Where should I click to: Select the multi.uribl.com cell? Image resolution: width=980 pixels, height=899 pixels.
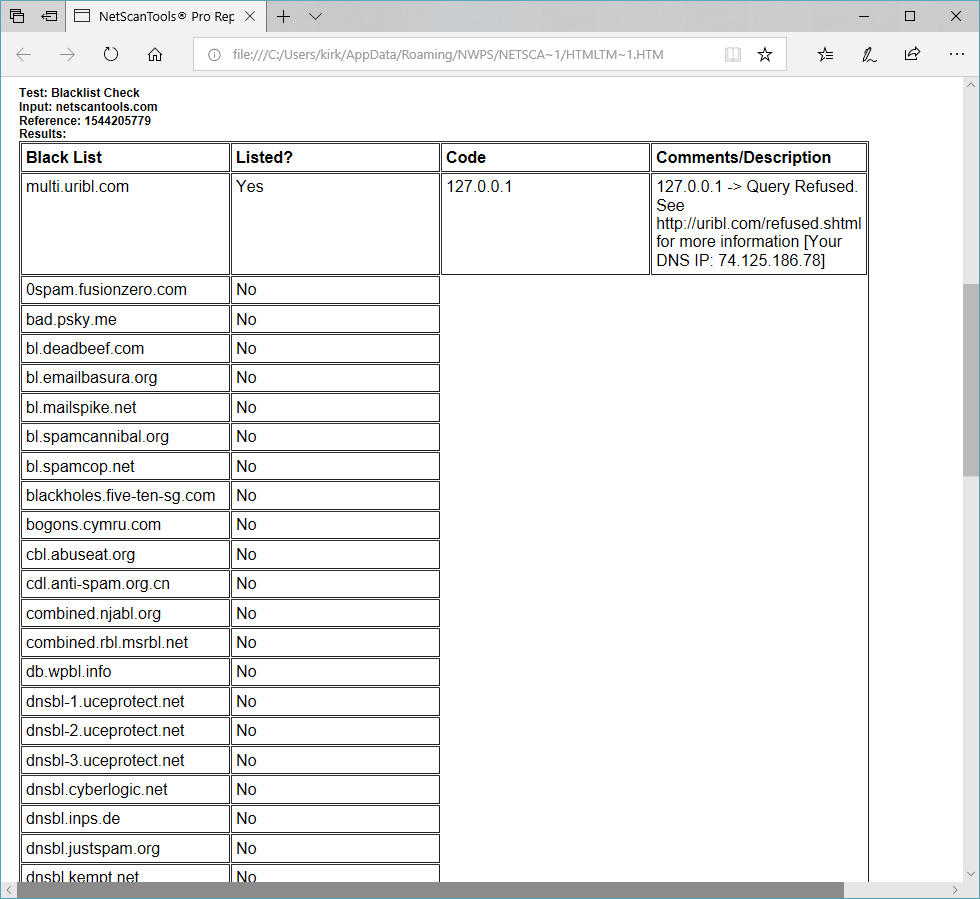coord(126,224)
